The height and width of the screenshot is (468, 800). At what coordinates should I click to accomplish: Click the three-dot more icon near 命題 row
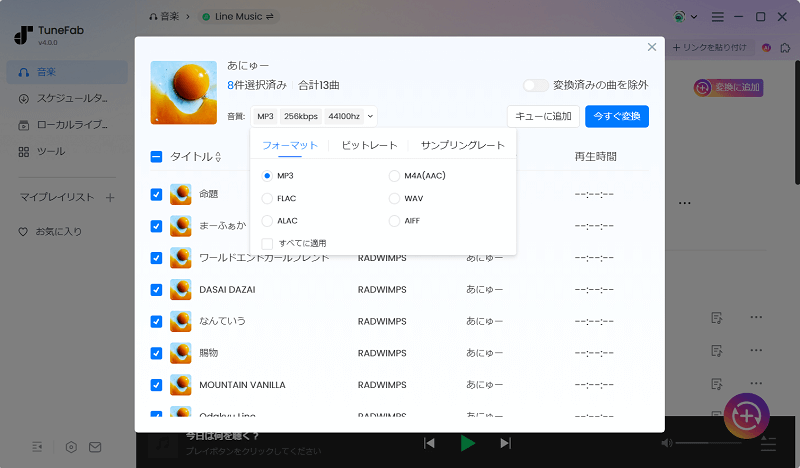(x=684, y=203)
